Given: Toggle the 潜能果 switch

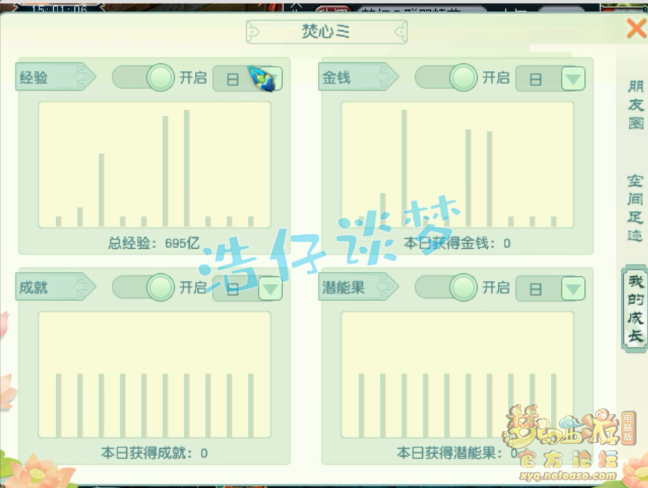Looking at the screenshot, I should [x=446, y=287].
